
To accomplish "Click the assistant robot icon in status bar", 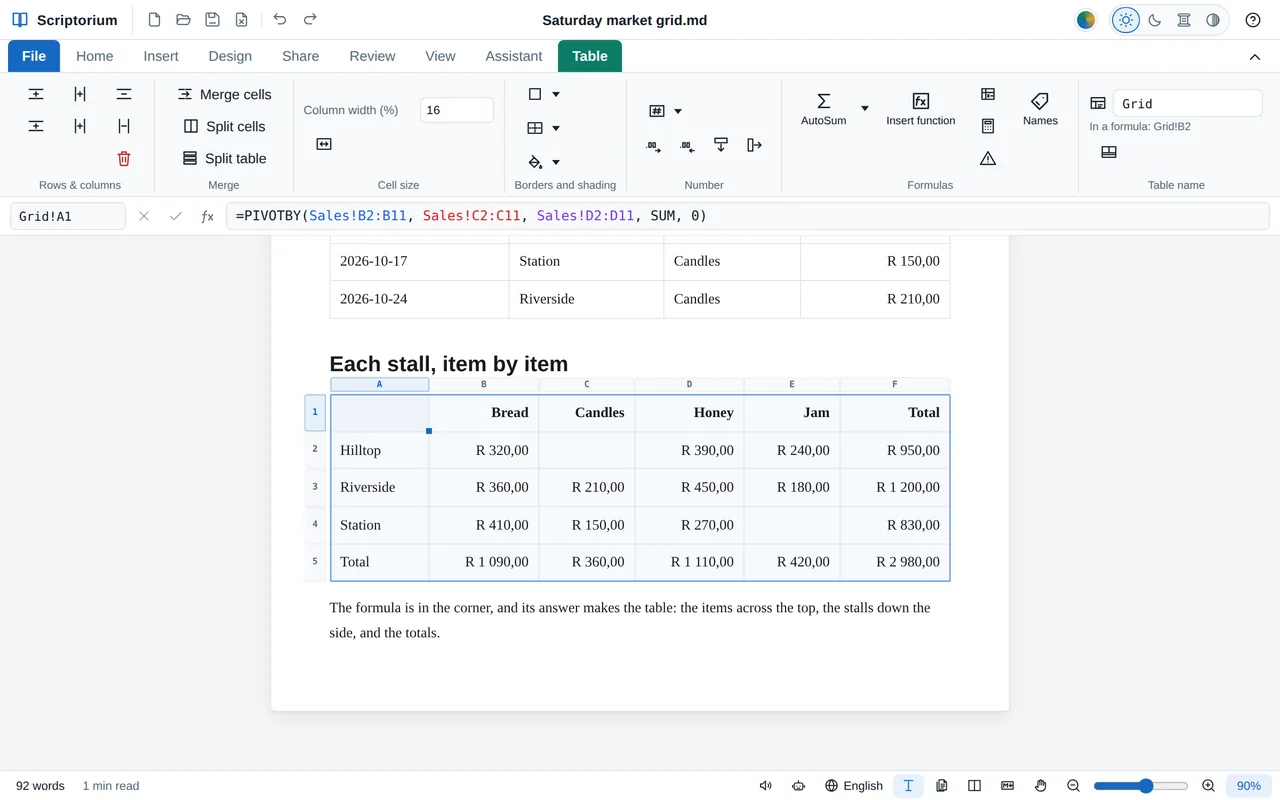I will point(798,786).
